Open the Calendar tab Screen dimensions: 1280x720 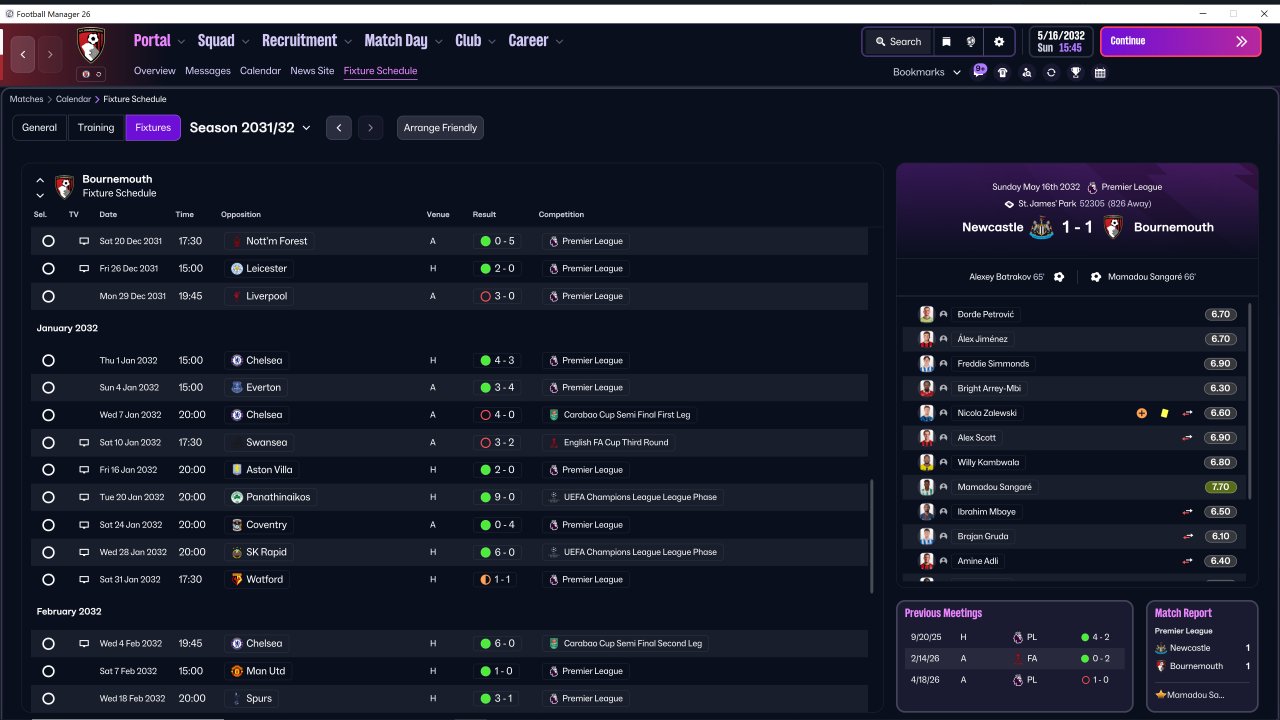click(260, 71)
